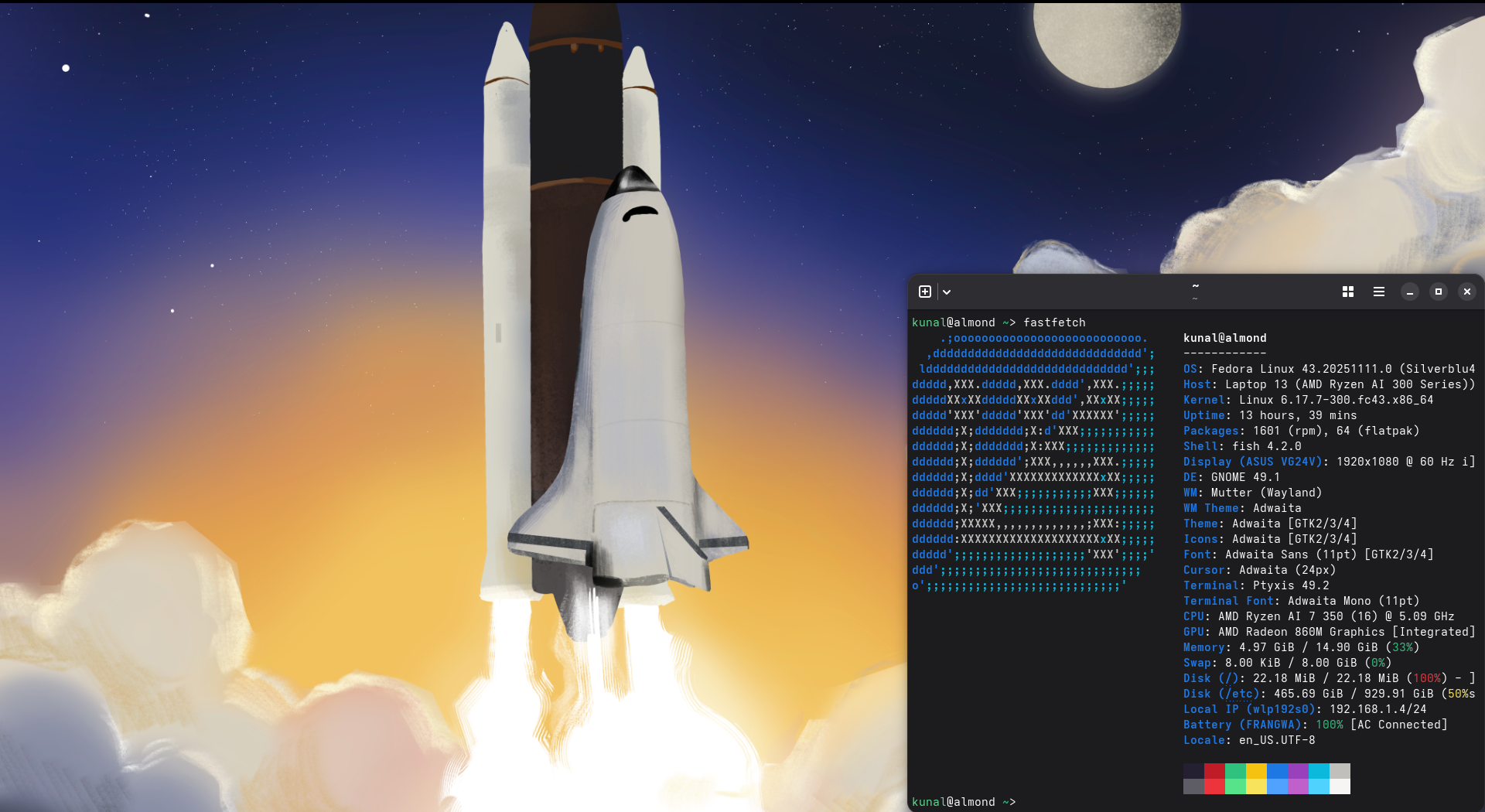Pick the yellow swatch in top palette row
The image size is (1485, 812).
click(1256, 771)
